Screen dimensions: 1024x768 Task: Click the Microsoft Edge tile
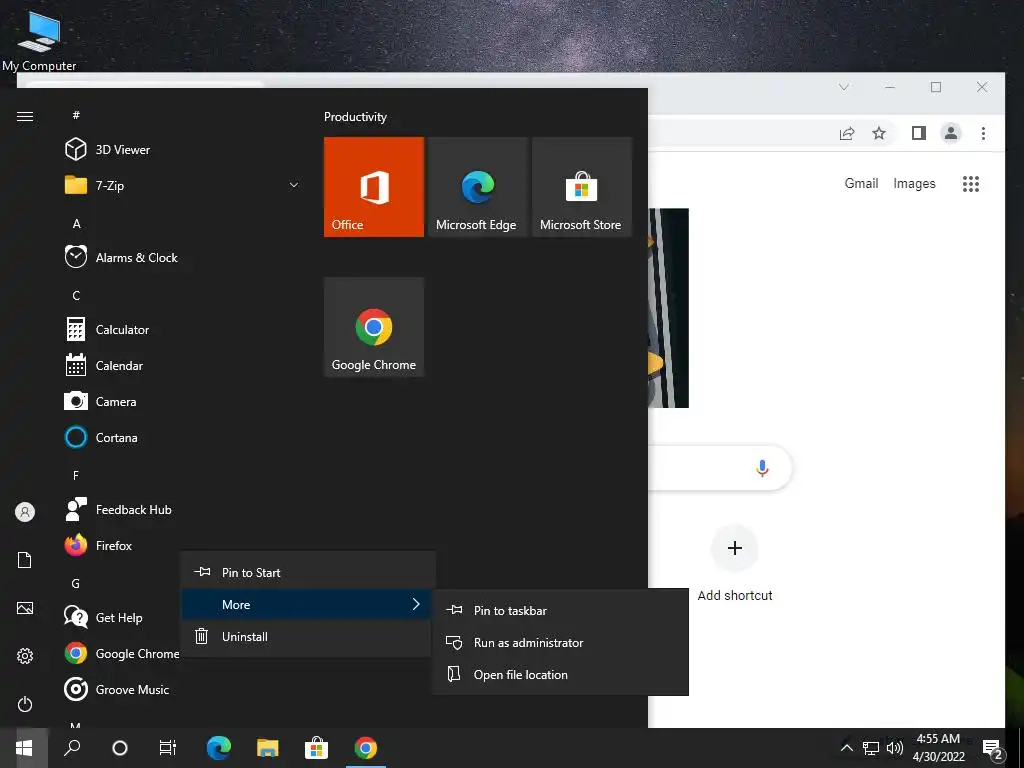tap(477, 187)
